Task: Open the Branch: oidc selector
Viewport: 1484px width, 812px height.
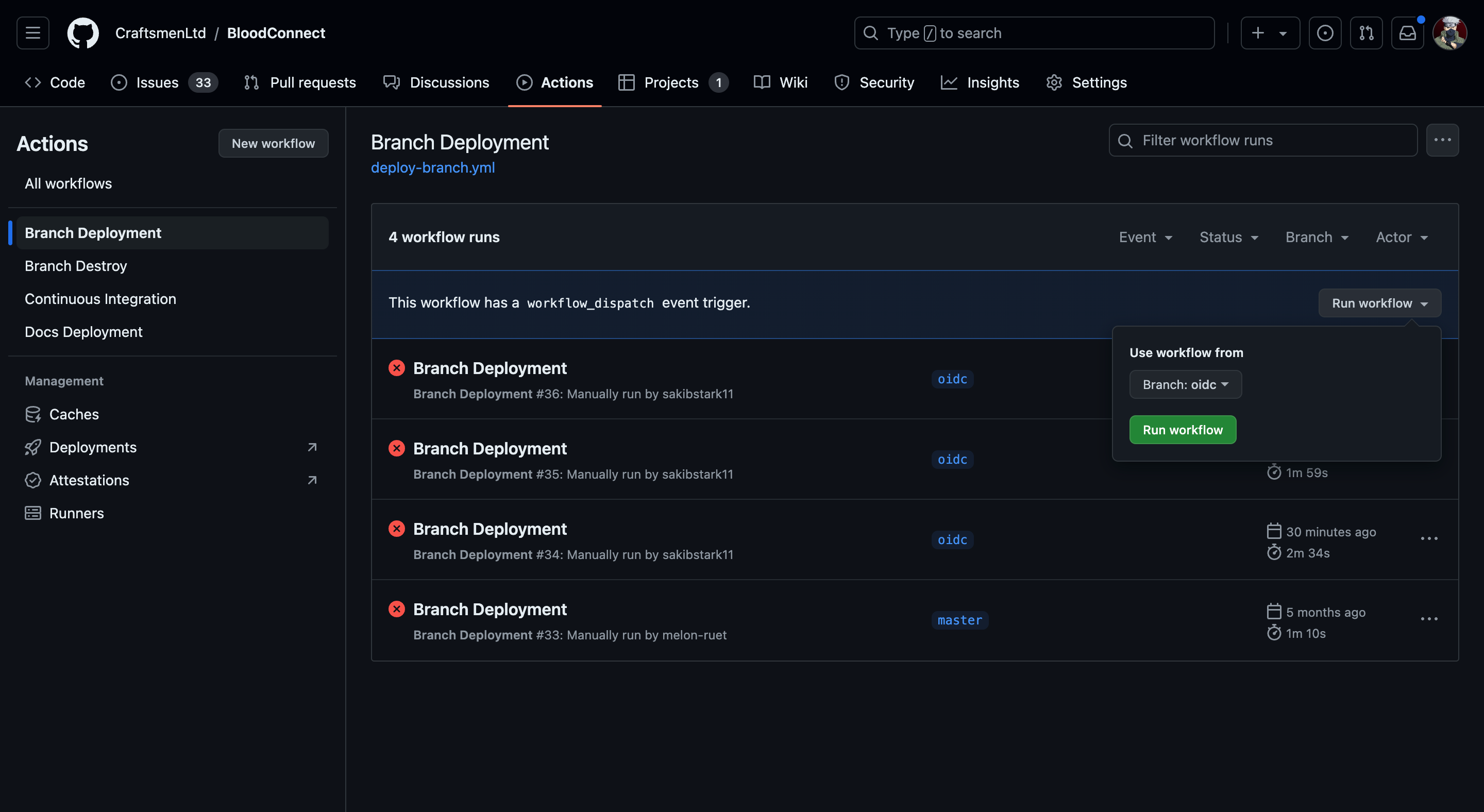Action: point(1185,384)
